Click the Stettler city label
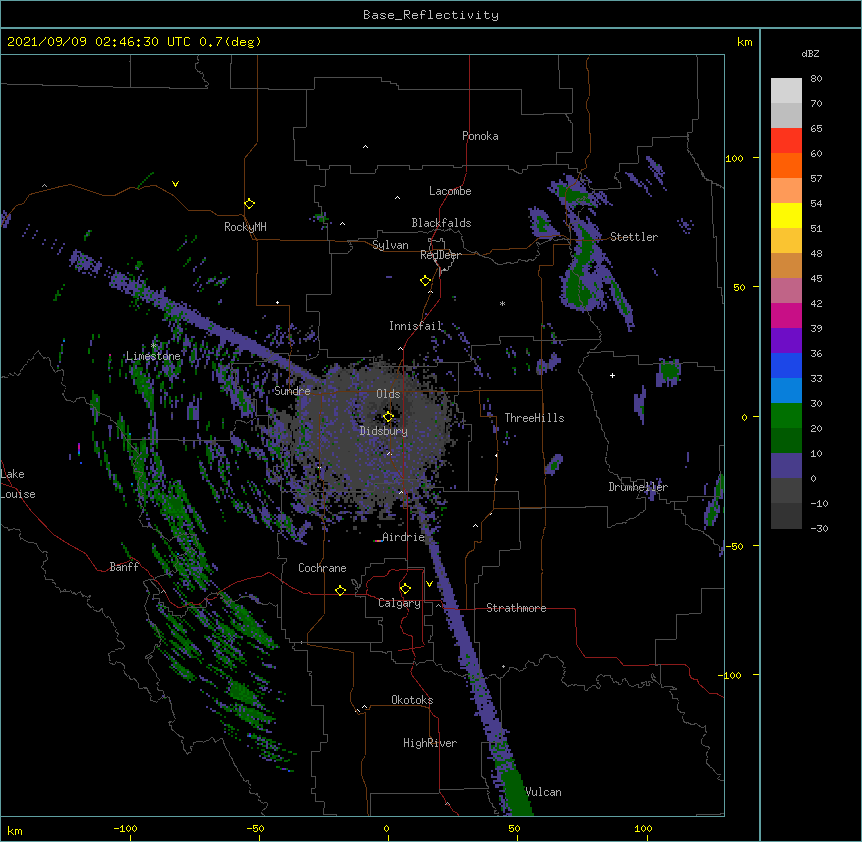This screenshot has width=862, height=842. click(634, 237)
